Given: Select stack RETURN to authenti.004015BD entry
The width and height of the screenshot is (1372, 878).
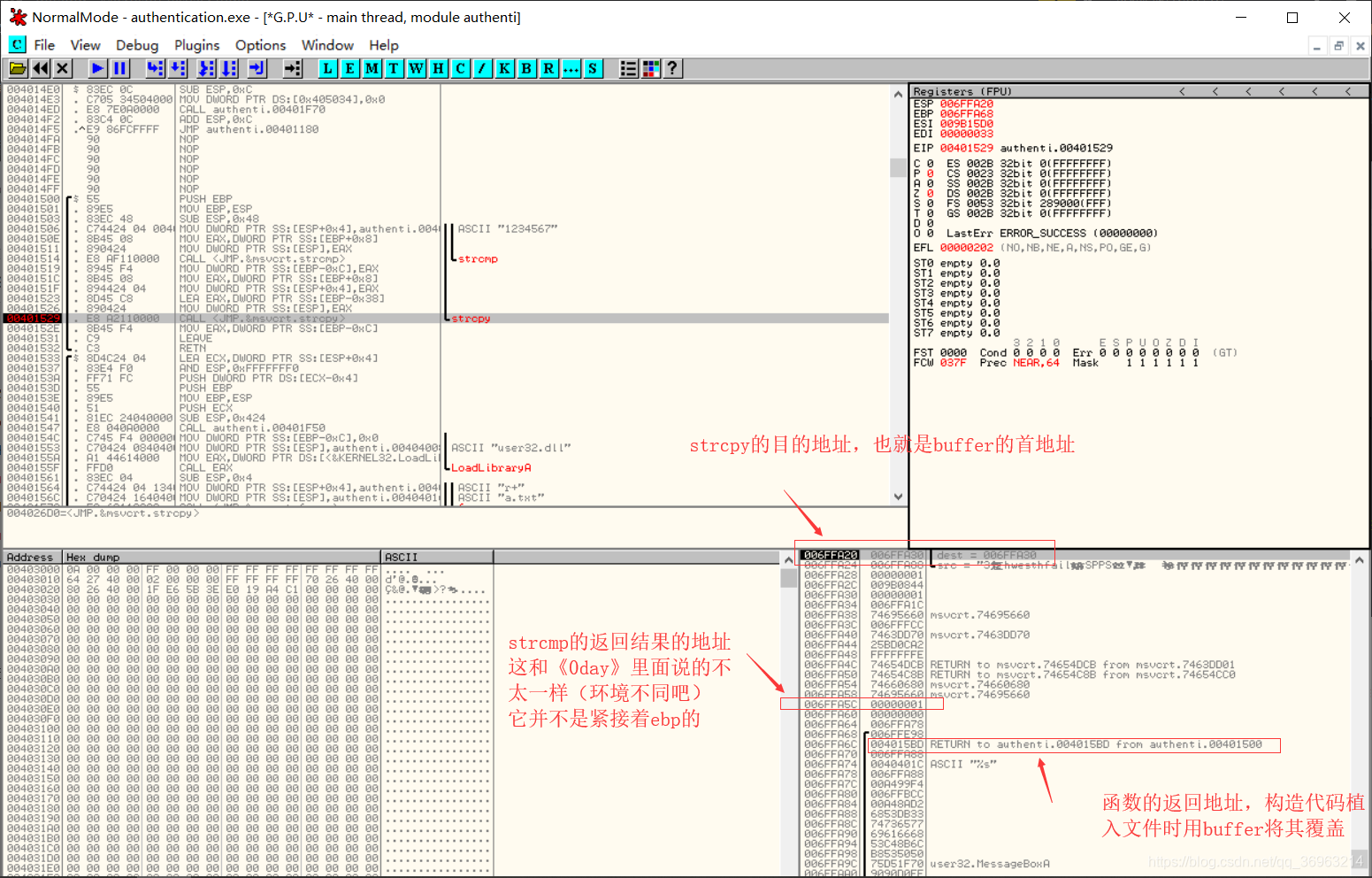Looking at the screenshot, I should click(x=1075, y=744).
